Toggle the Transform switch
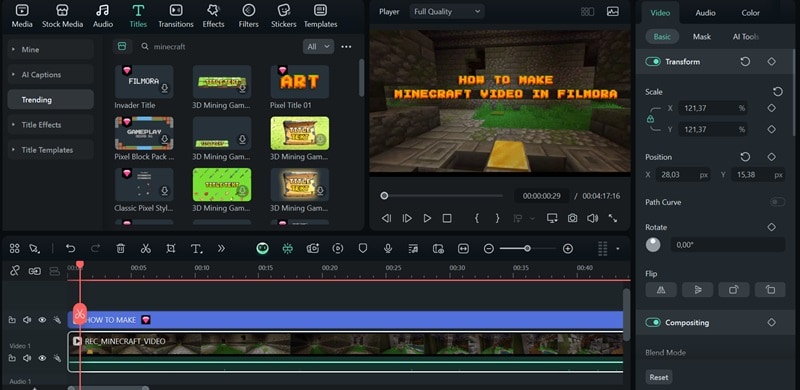Screen dimensions: 800x390 click(x=653, y=62)
